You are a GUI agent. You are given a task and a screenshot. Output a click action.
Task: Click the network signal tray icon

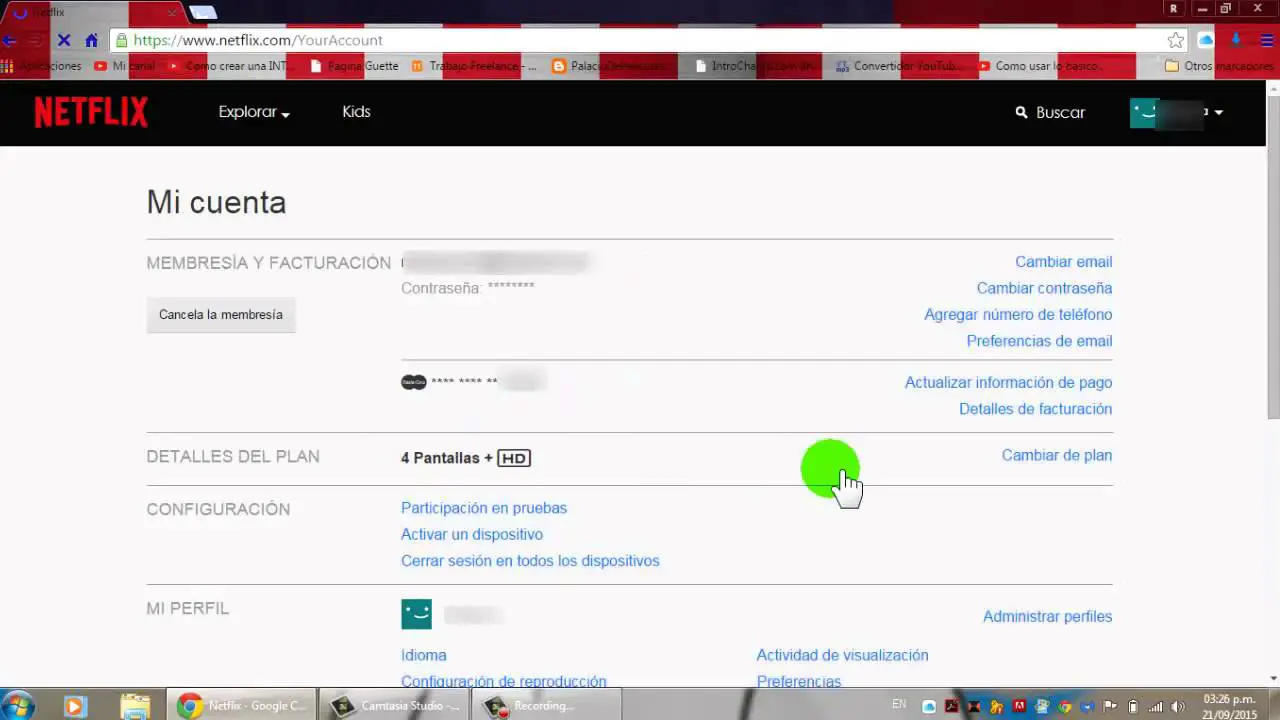pos(1156,707)
